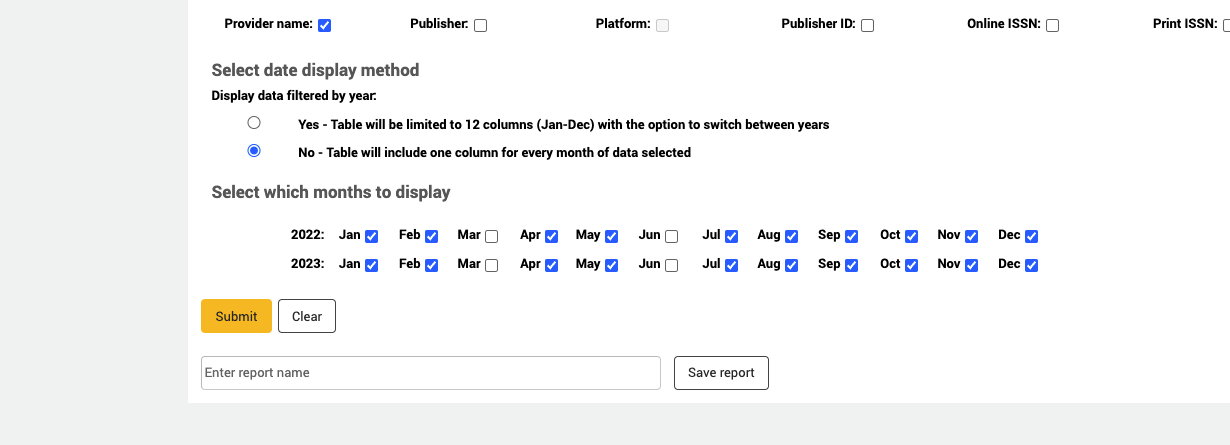Focus the Enter report name field
Image resolution: width=1230 pixels, height=445 pixels.
point(430,372)
